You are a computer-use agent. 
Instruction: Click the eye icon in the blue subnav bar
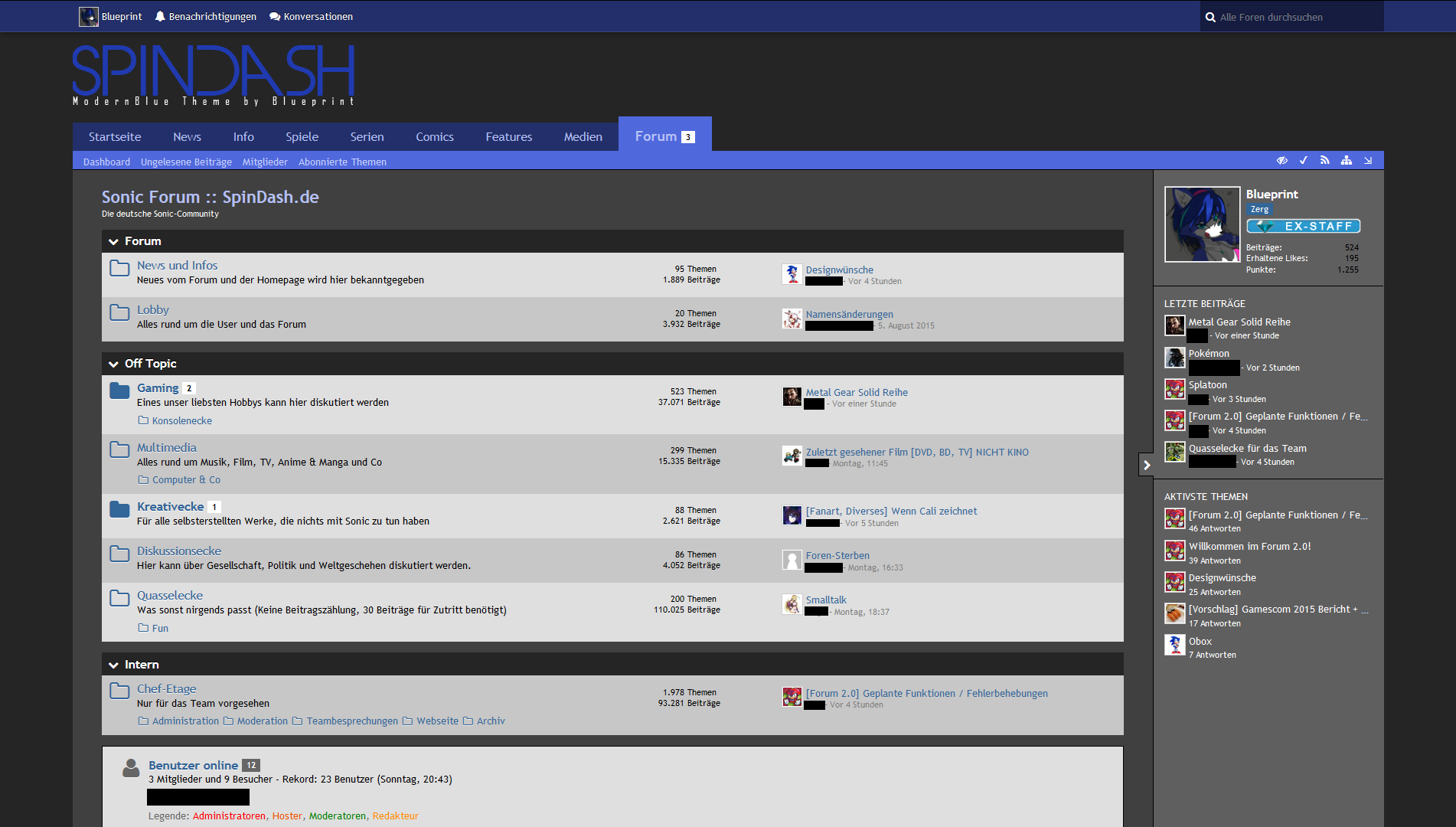point(1282,161)
